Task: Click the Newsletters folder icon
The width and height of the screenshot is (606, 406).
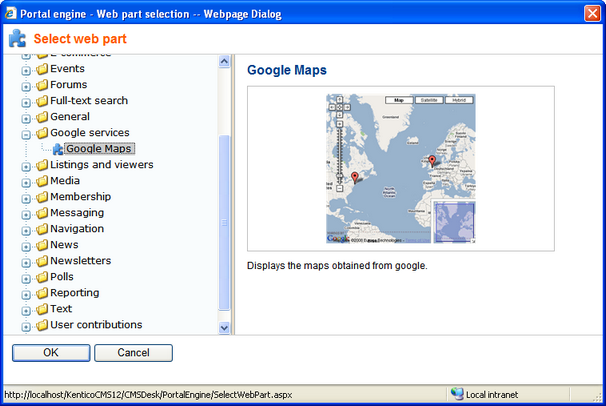Action: point(42,261)
